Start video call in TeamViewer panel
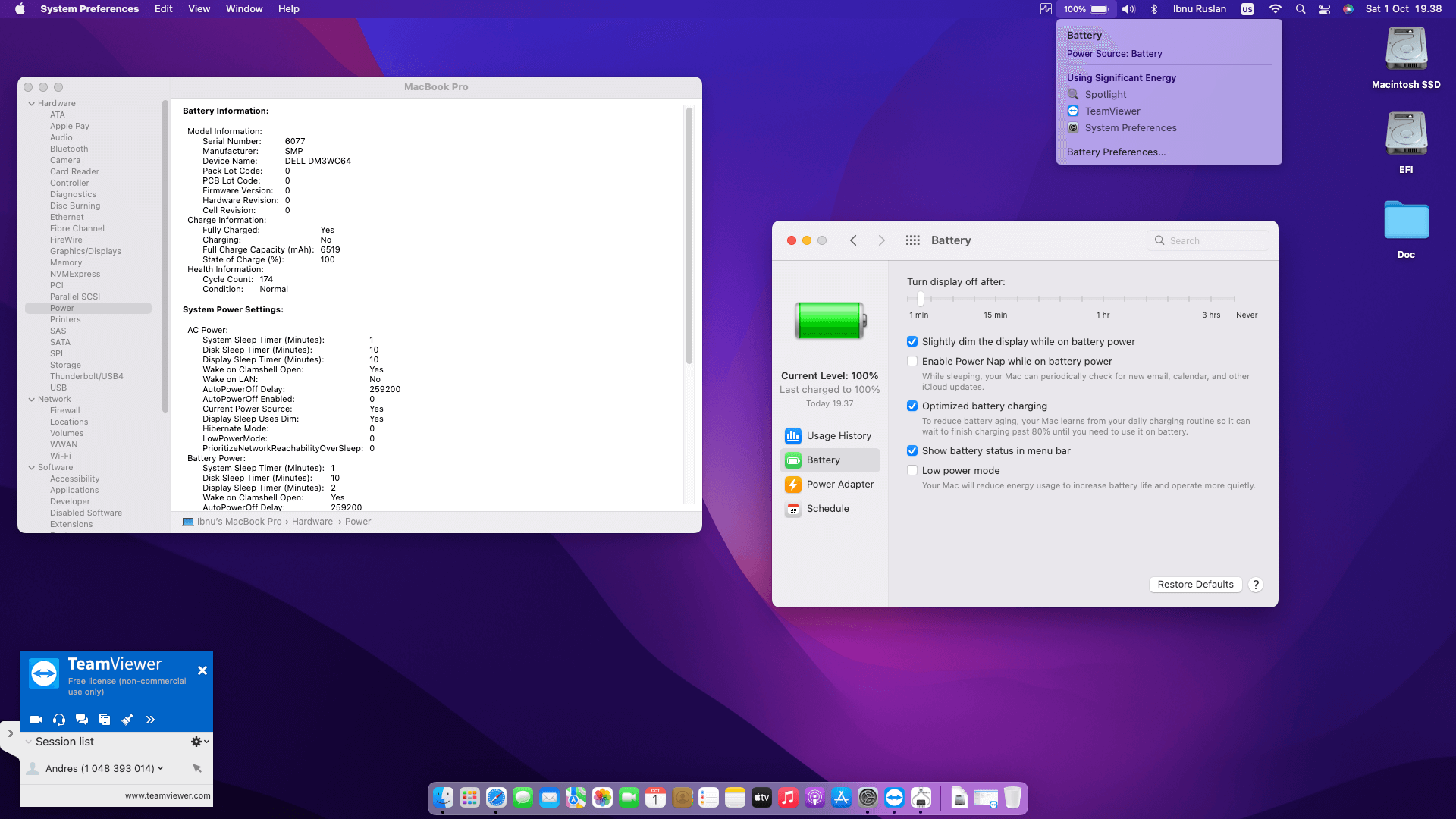Image resolution: width=1456 pixels, height=819 pixels. 36,720
